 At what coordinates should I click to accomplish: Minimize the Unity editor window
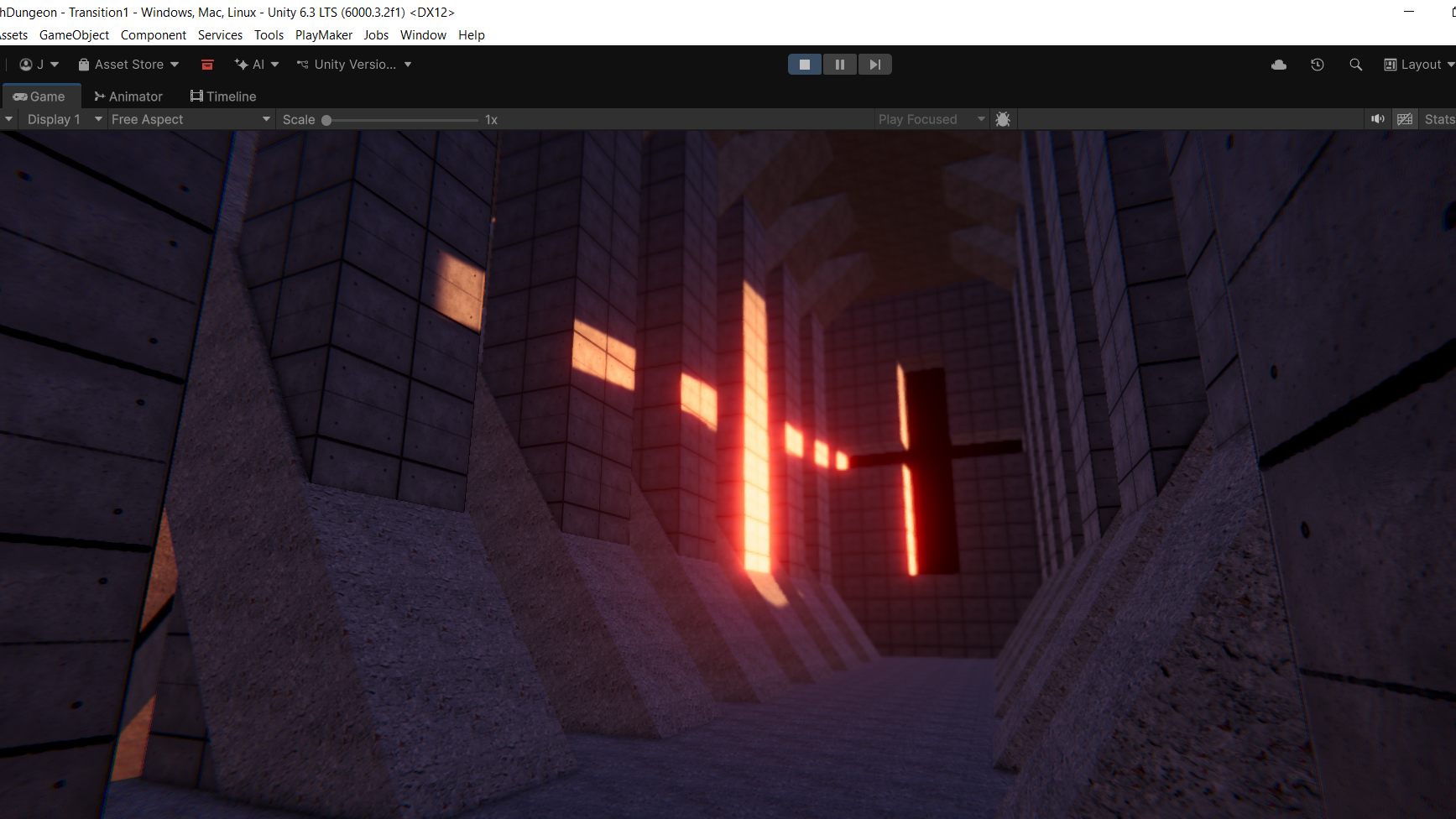pos(1409,12)
